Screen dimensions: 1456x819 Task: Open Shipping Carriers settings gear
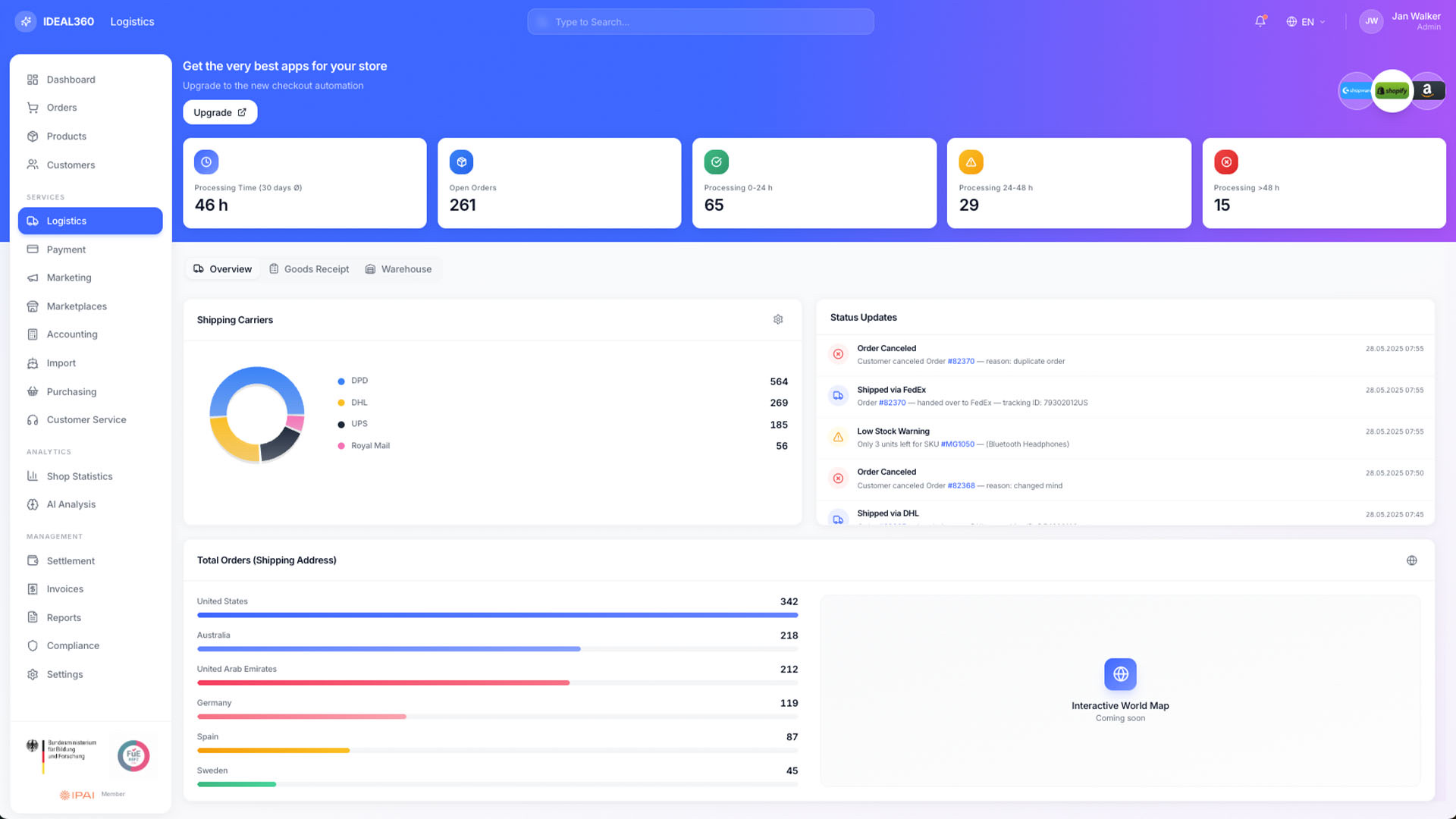point(778,319)
